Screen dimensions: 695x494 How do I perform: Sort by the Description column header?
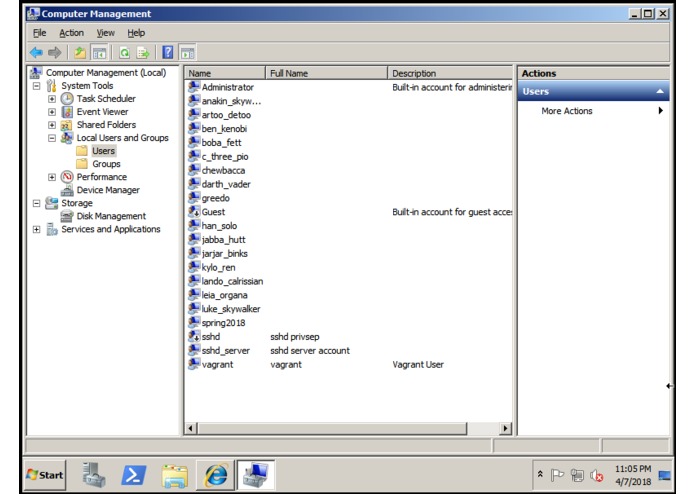[x=449, y=73]
